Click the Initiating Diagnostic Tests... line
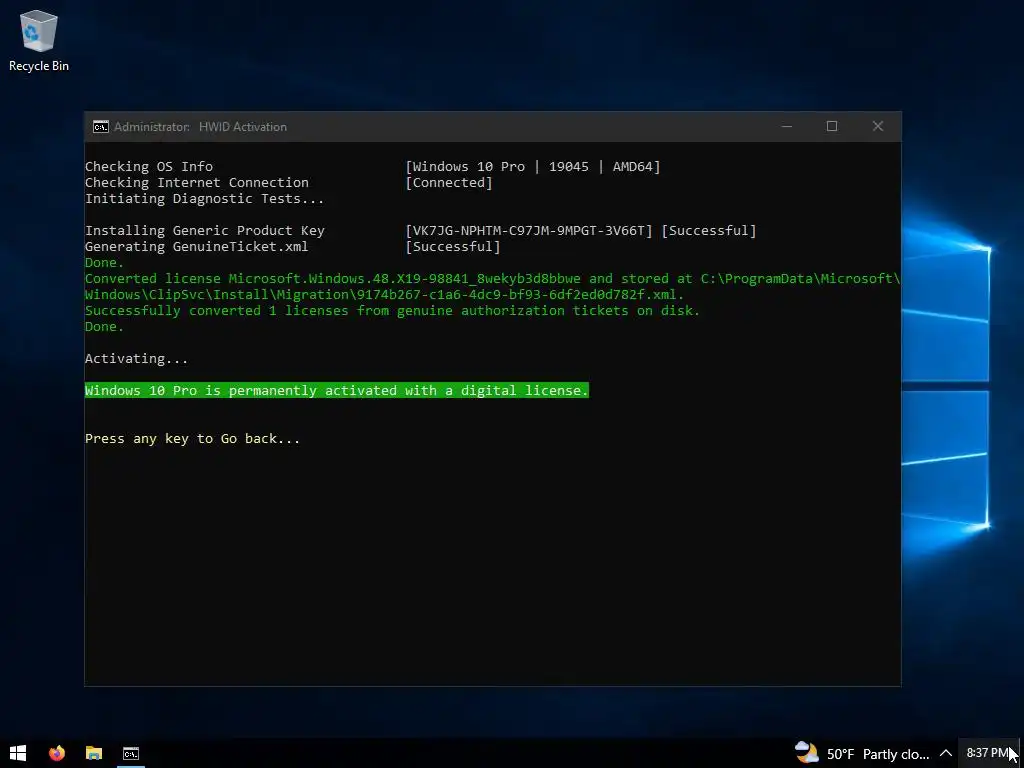1024x768 pixels. coord(204,199)
